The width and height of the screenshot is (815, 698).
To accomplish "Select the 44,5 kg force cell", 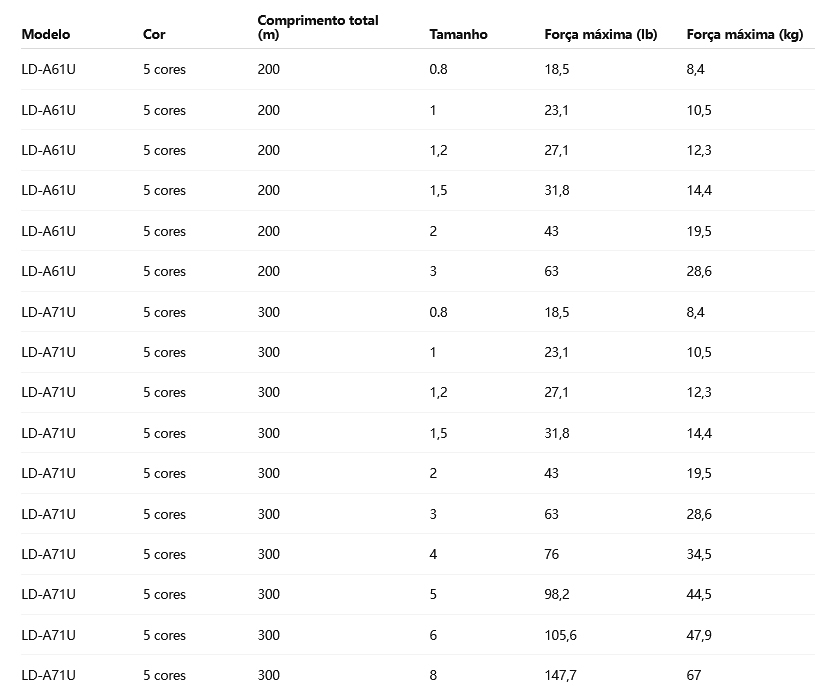I will tap(699, 594).
